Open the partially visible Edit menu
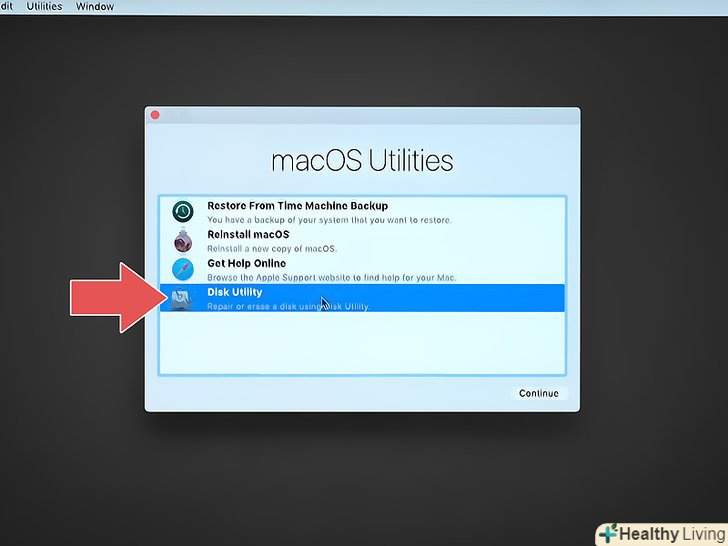 pos(6,6)
